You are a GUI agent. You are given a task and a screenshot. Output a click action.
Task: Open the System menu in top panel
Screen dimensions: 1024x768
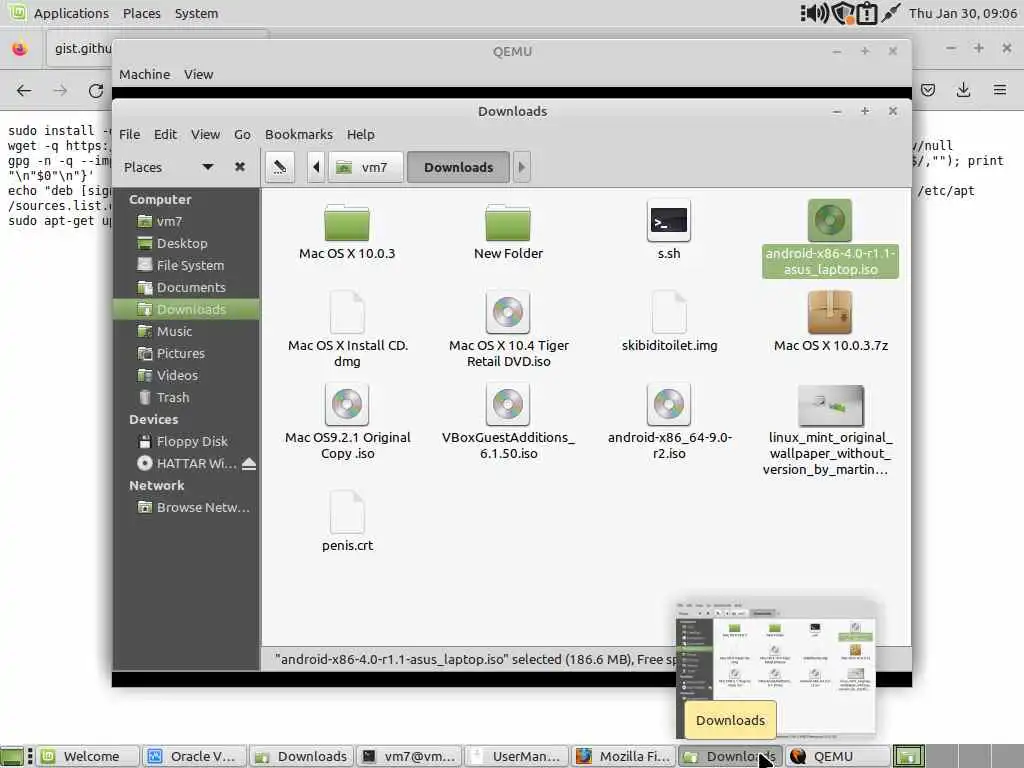tap(197, 13)
